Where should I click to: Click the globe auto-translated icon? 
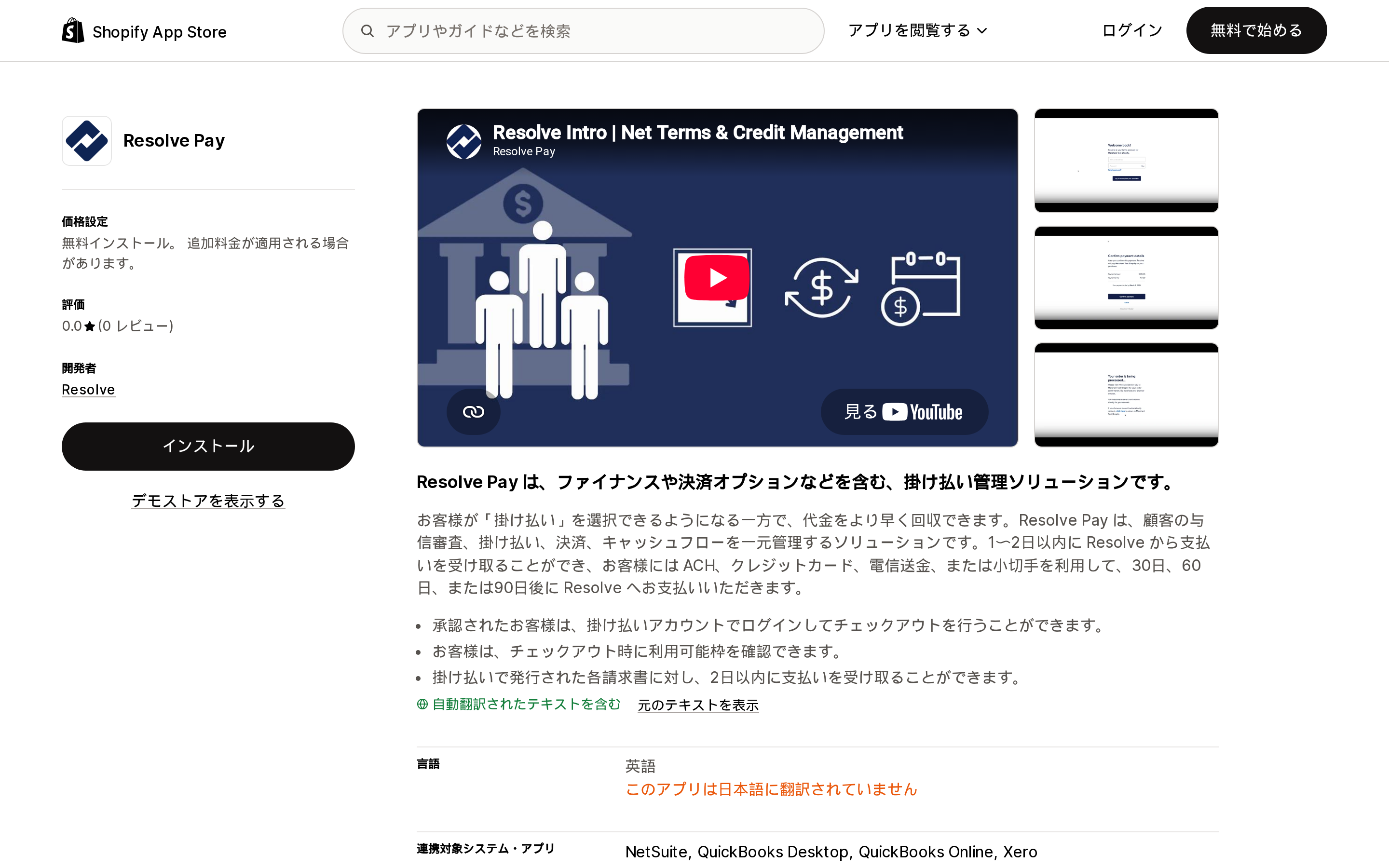click(422, 705)
